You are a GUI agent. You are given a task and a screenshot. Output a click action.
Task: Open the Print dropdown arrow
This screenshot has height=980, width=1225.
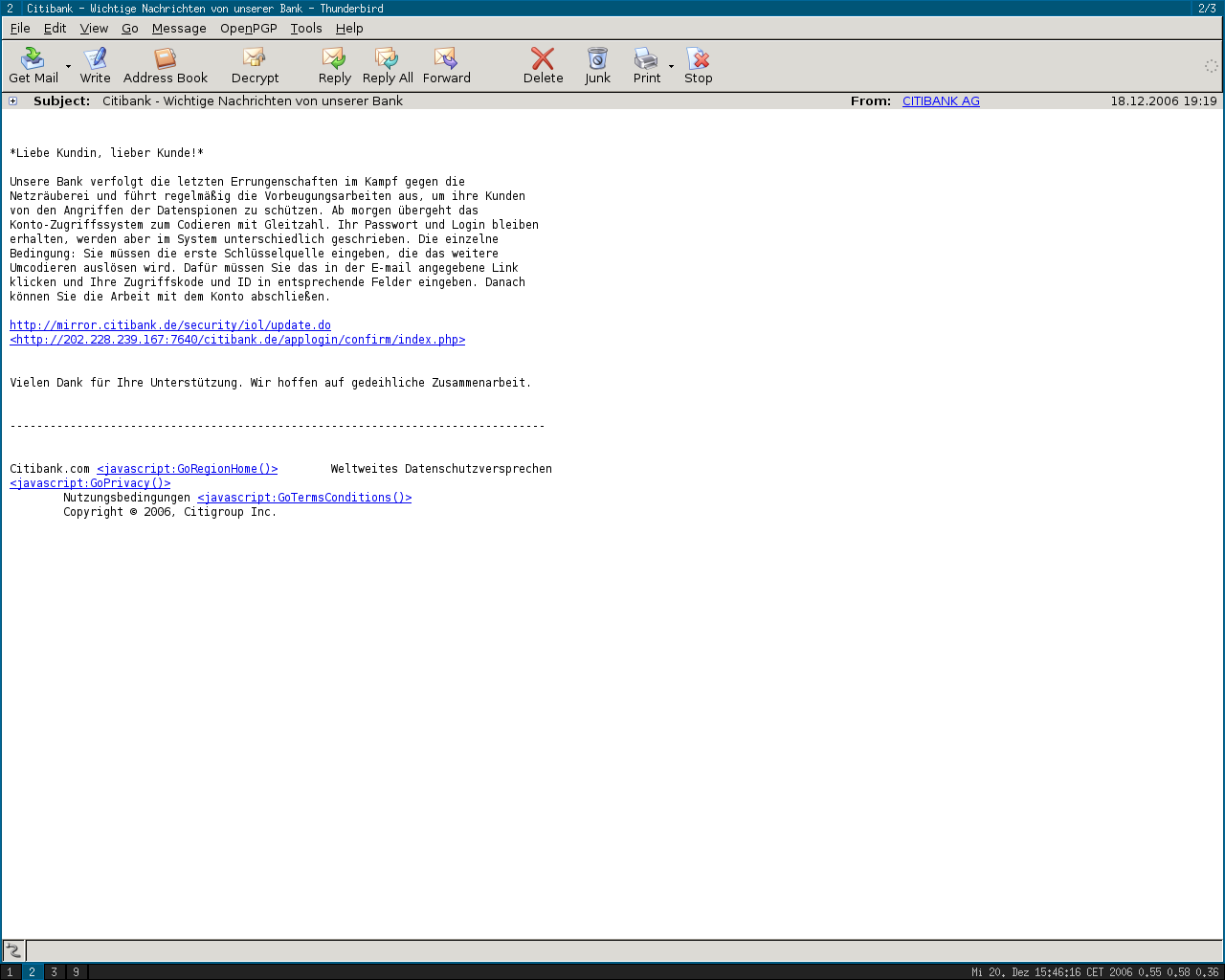(x=671, y=66)
